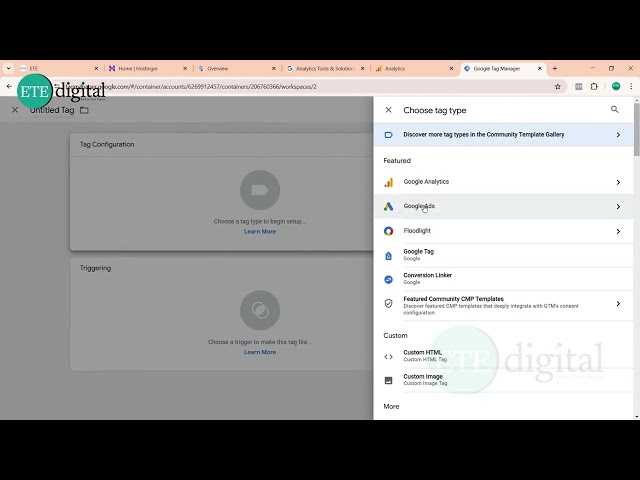Select the Custom Image picture icon

click(x=389, y=380)
